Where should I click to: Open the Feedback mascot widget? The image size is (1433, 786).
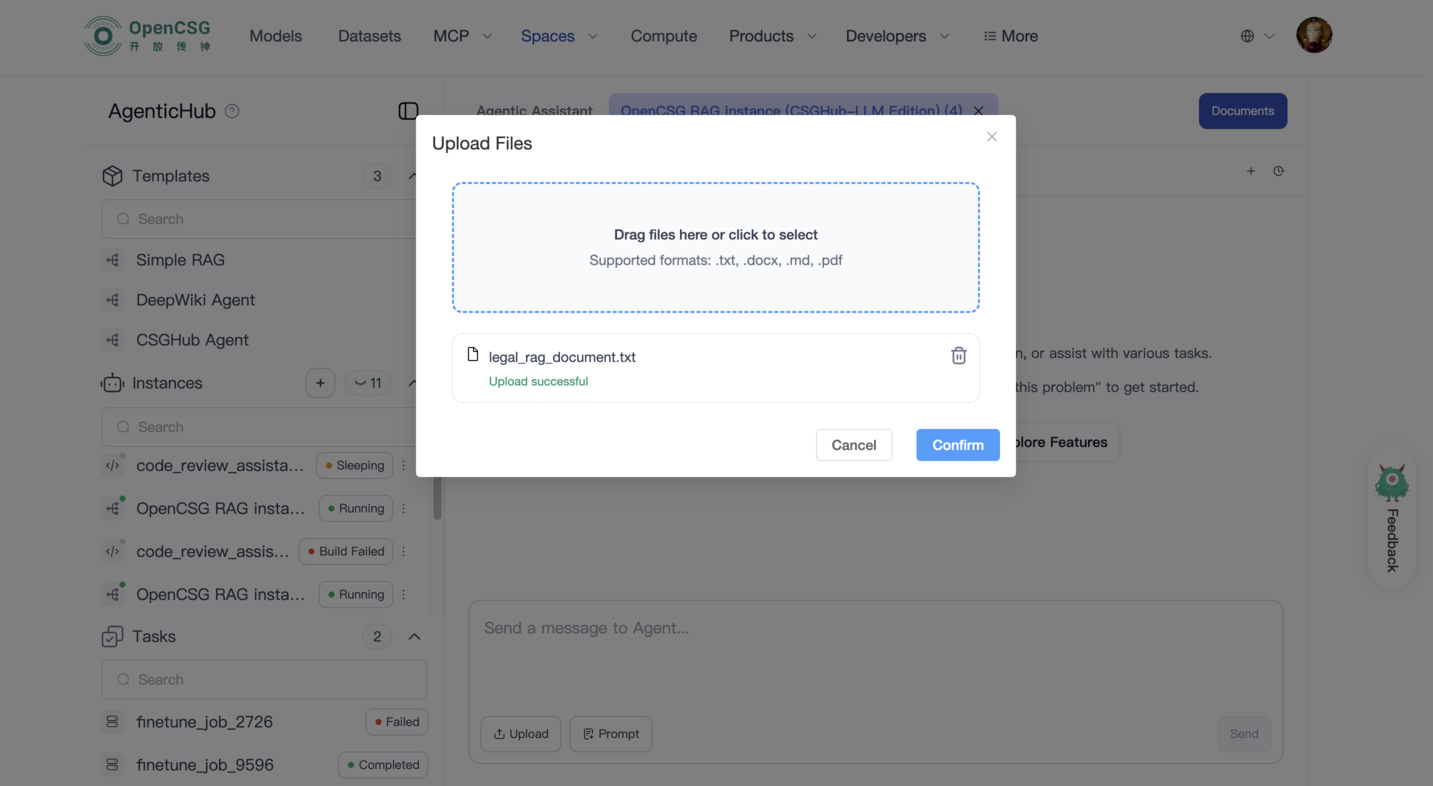[1391, 515]
